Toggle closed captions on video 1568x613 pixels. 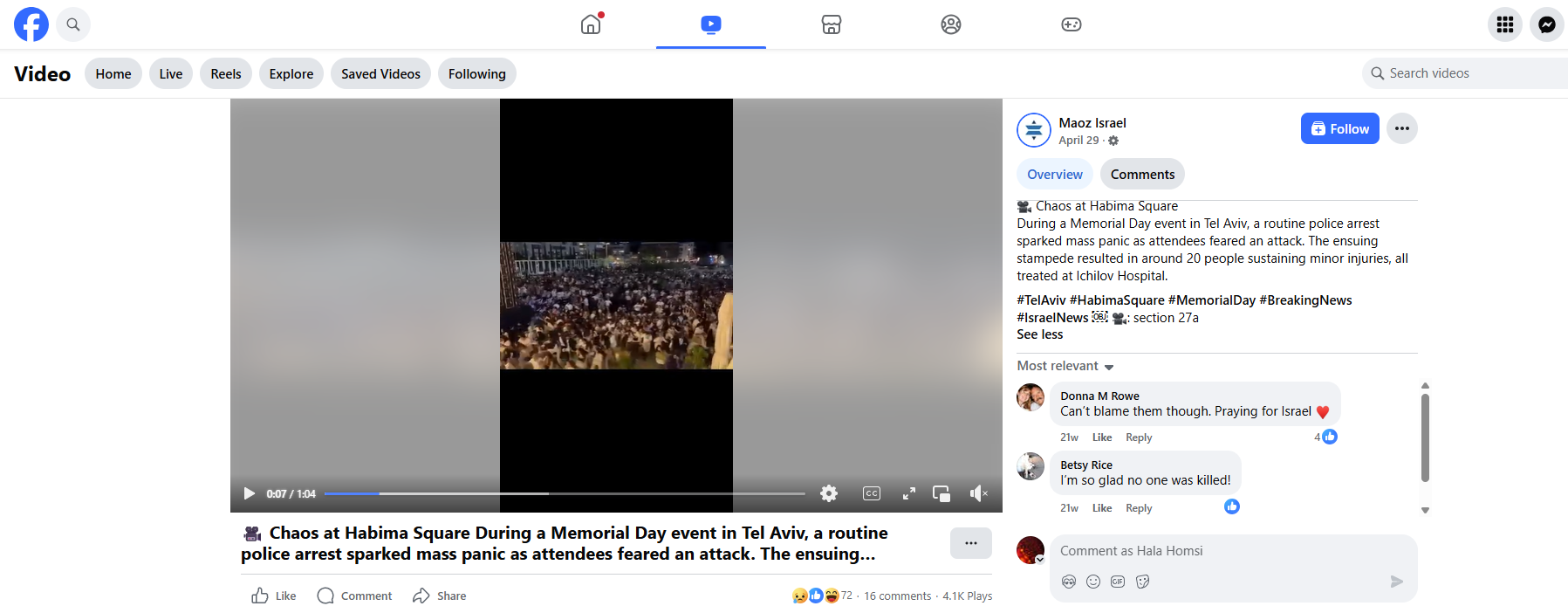click(871, 493)
